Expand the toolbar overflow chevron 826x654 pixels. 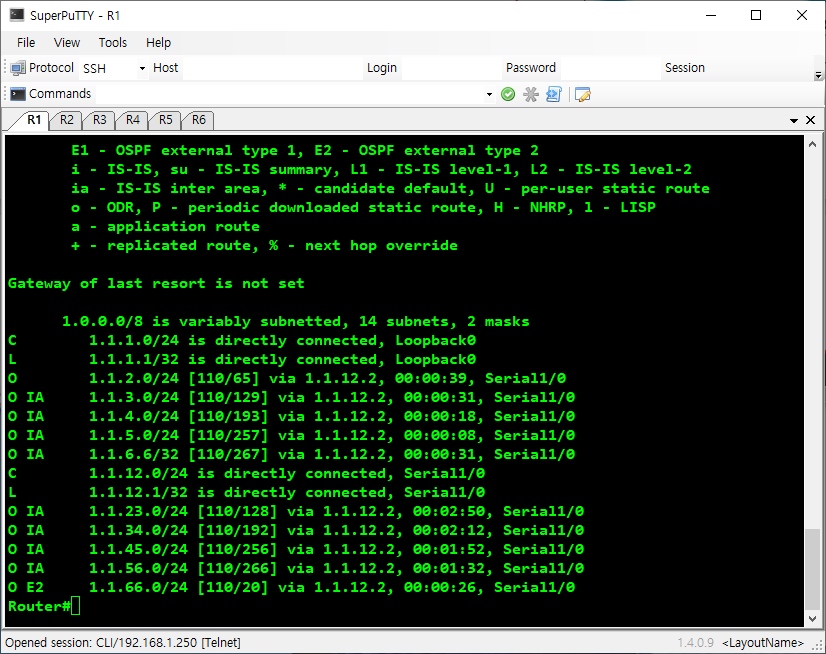(x=818, y=75)
